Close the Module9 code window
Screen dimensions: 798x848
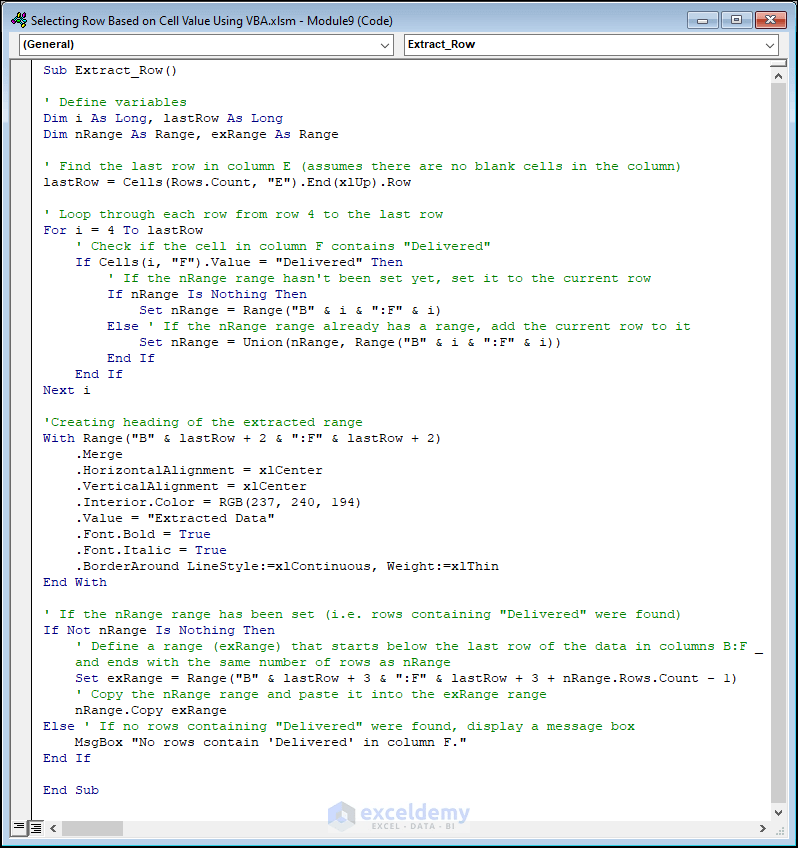[x=770, y=21]
